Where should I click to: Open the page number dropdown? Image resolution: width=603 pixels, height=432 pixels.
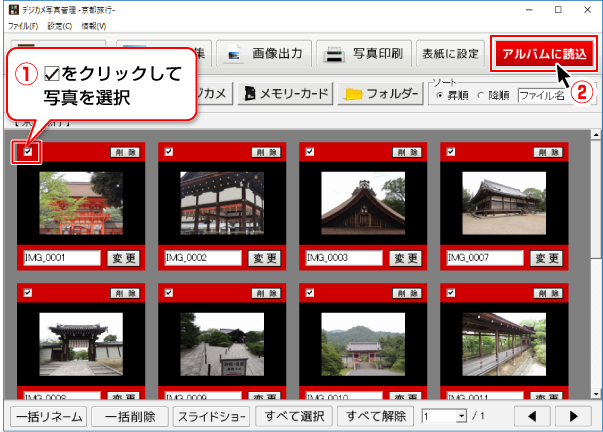pos(461,416)
